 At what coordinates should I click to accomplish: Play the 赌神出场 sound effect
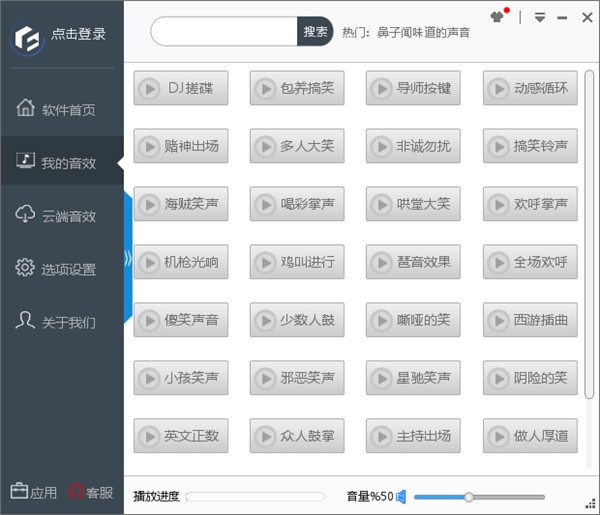point(181,146)
